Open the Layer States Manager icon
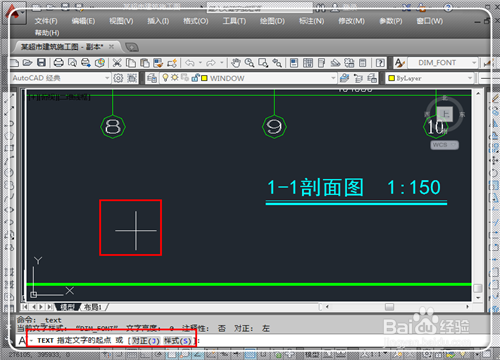 (372, 78)
